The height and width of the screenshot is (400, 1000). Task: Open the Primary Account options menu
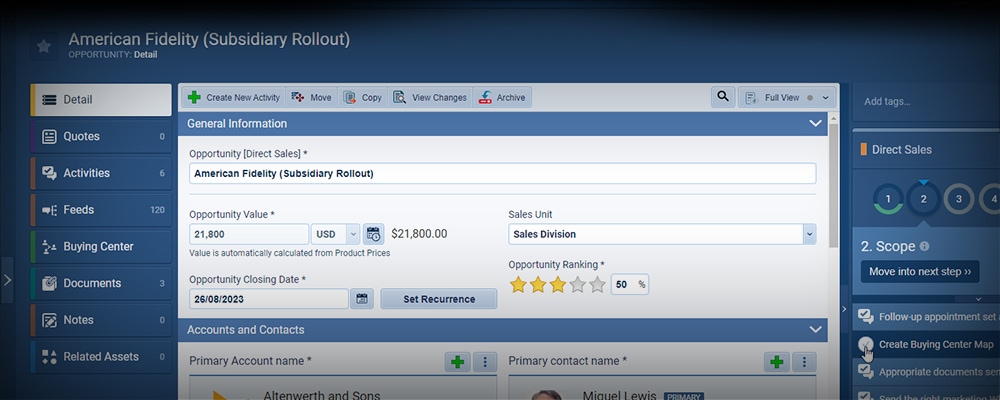click(485, 362)
